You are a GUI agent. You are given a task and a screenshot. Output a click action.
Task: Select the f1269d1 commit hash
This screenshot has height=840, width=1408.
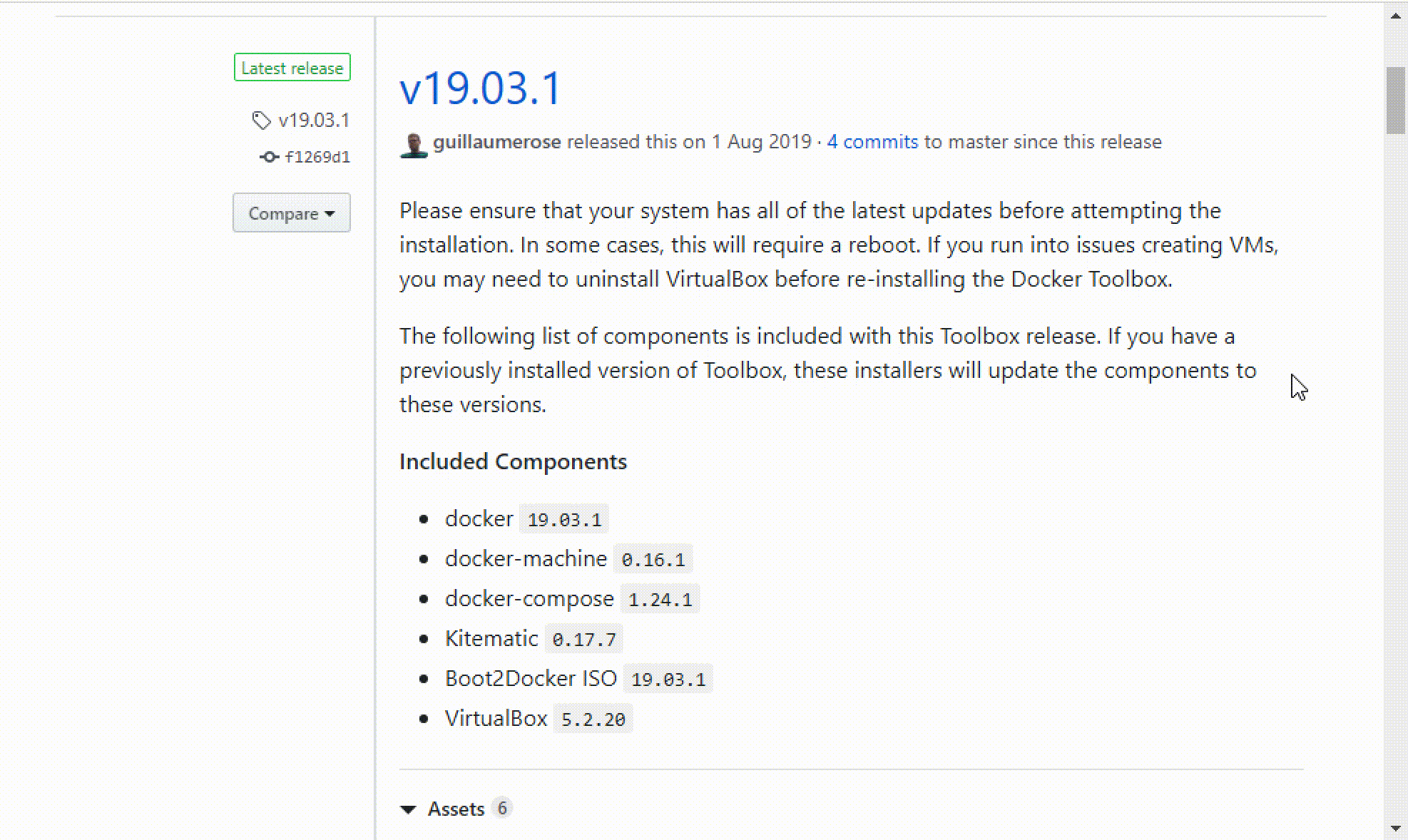click(x=317, y=157)
